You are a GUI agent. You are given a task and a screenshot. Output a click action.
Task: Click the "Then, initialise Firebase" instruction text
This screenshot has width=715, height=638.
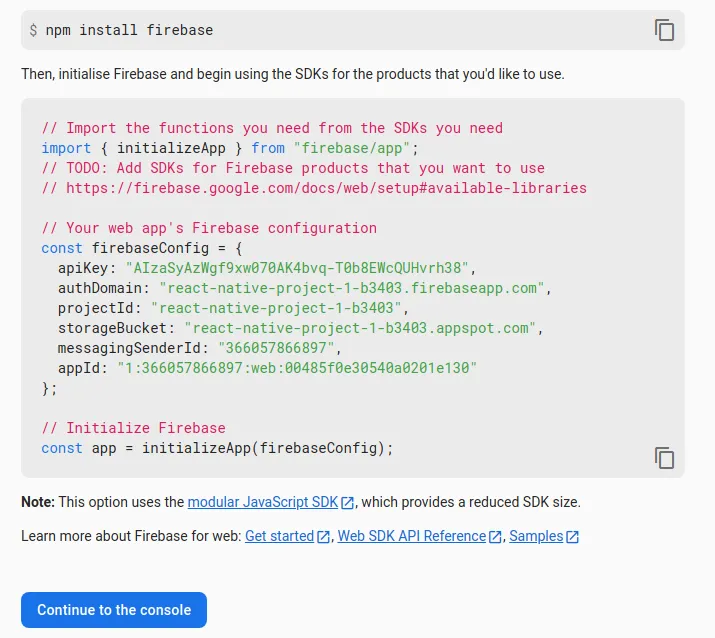tap(293, 74)
